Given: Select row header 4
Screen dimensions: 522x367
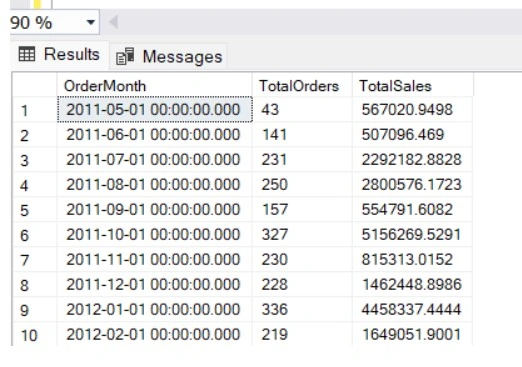Looking at the screenshot, I should pos(35,185).
